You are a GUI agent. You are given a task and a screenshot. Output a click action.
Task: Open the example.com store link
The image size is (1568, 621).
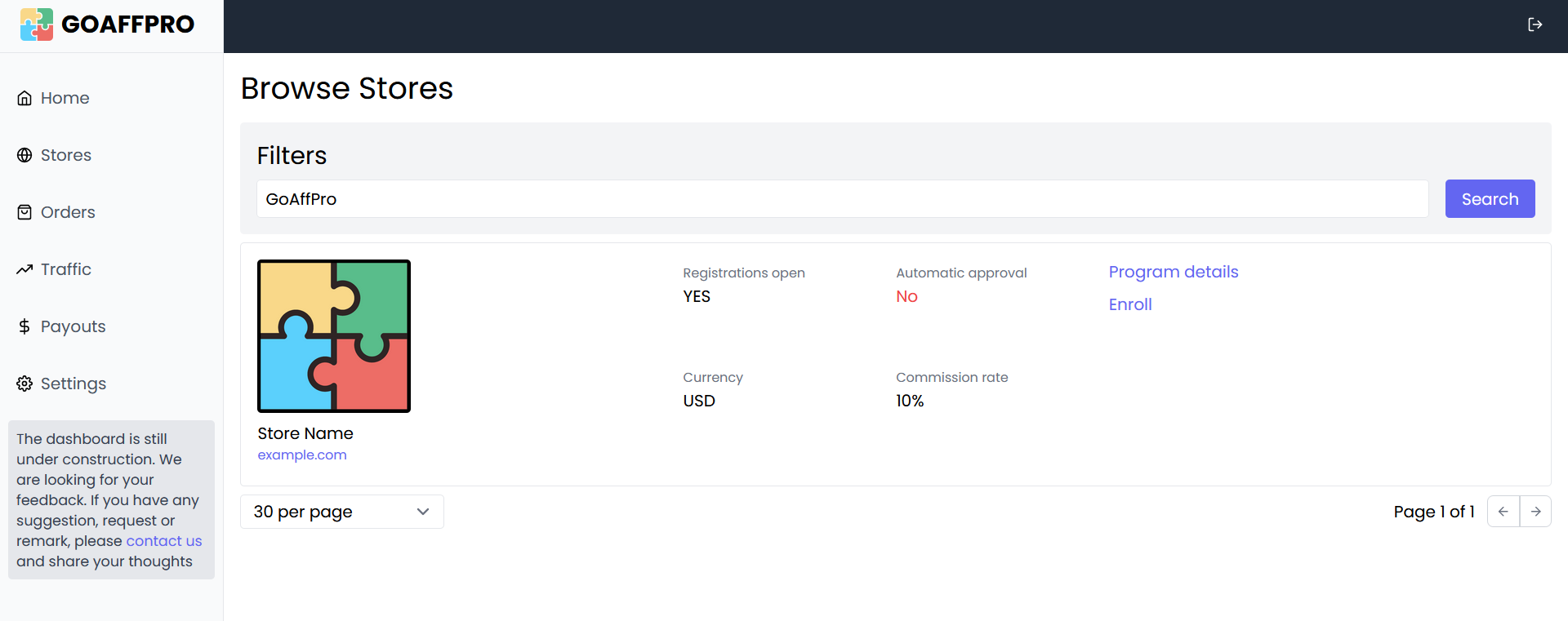pos(302,455)
